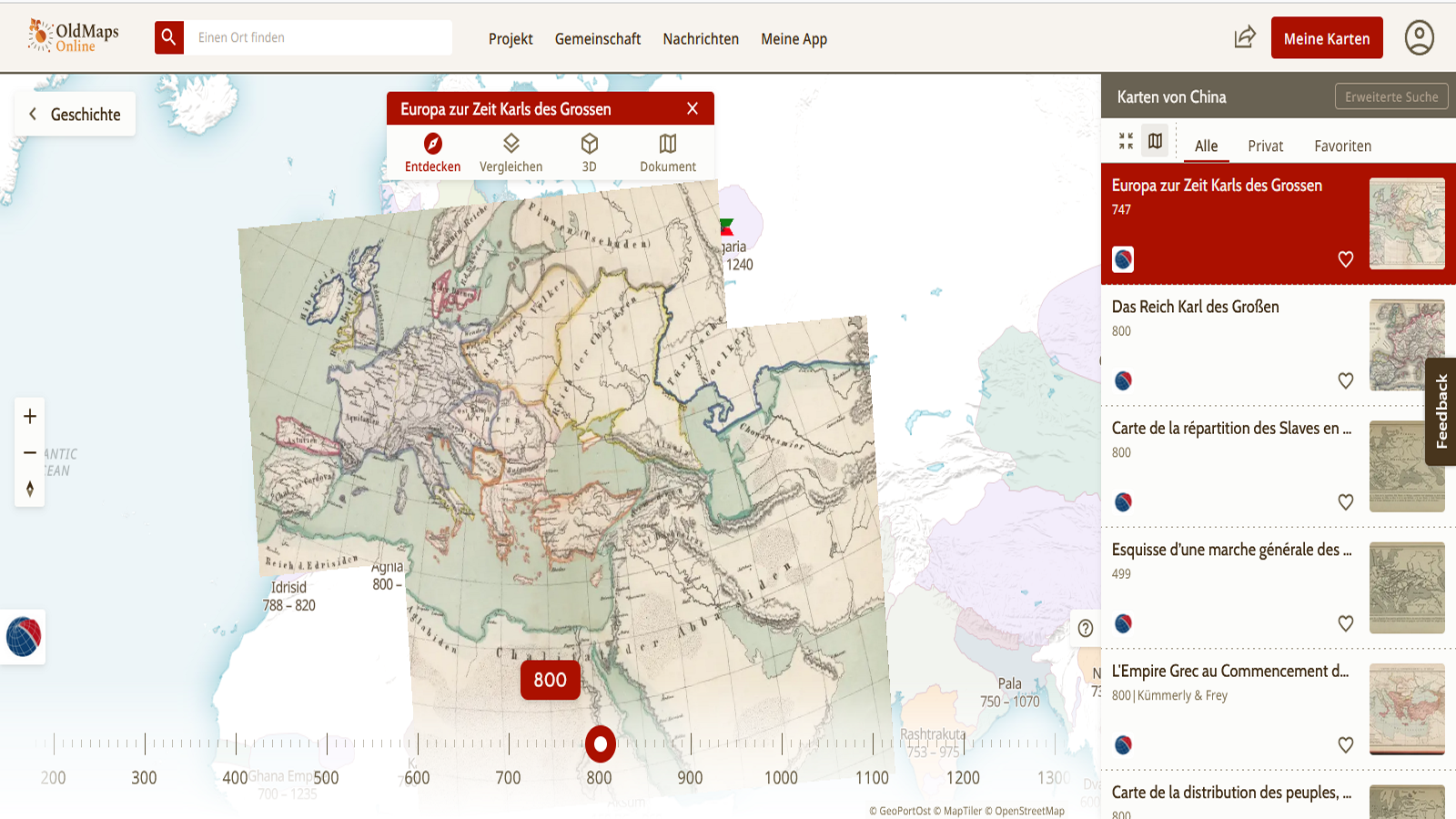Viewport: 1456px width, 819px height.
Task: Favorite Das Reich Karl des Großen
Action: (1346, 380)
